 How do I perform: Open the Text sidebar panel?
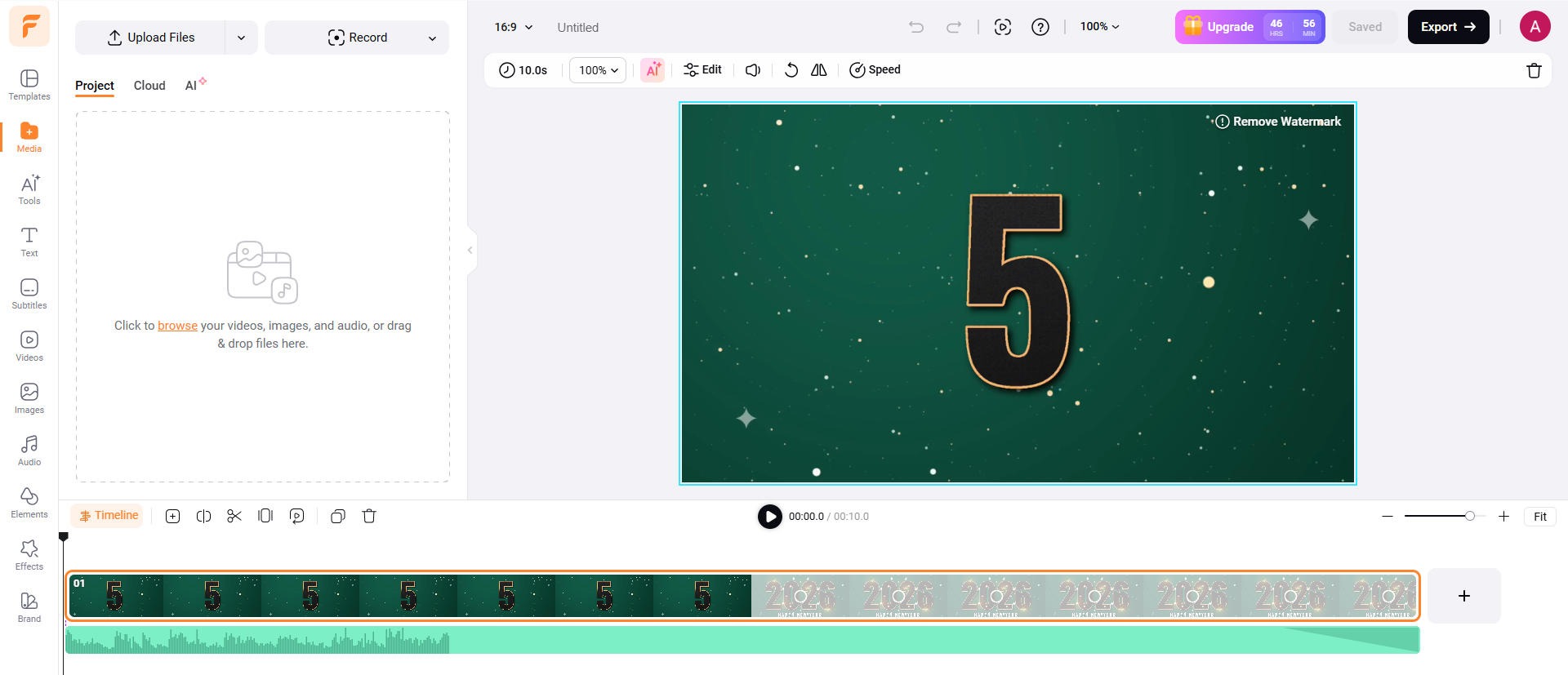click(29, 242)
